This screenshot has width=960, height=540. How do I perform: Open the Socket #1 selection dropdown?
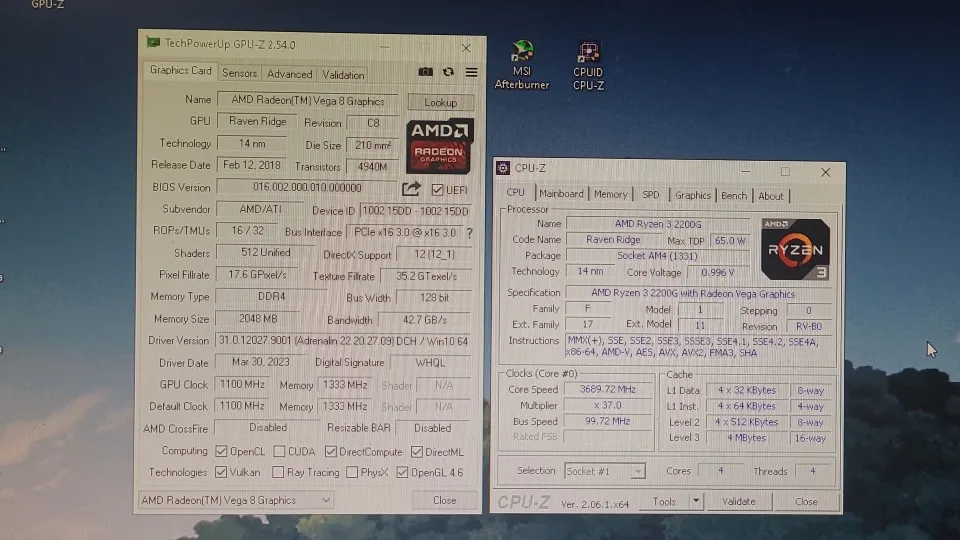coord(604,471)
